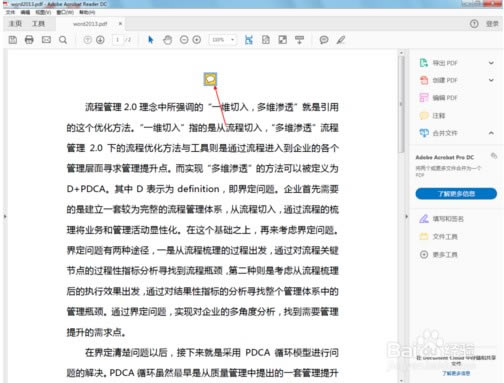
Task: Zoom out with the minus icon
Action: pyautogui.click(x=184, y=40)
